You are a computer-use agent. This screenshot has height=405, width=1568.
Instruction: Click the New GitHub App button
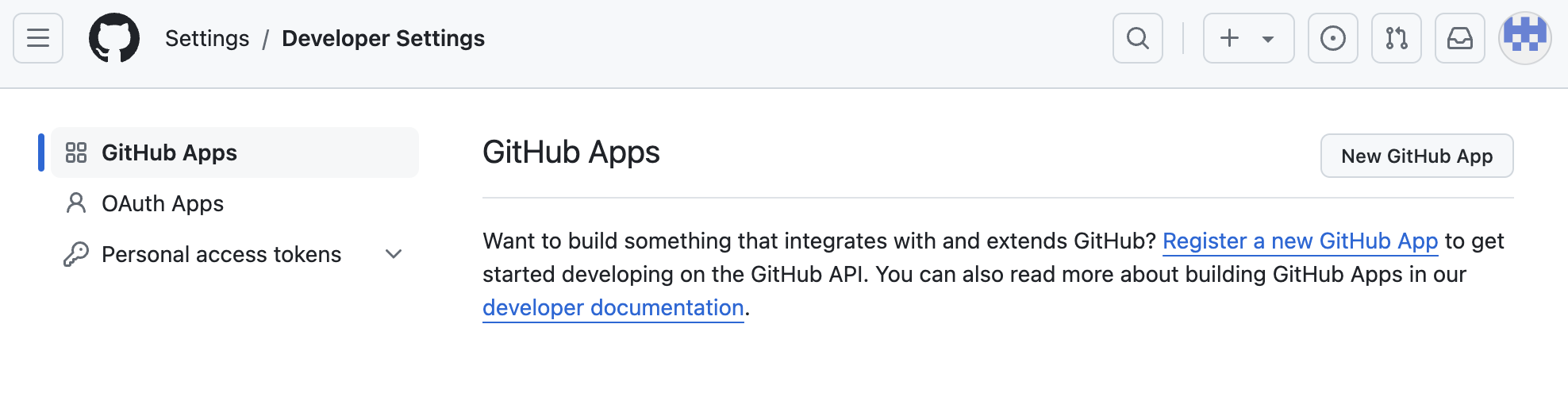(x=1417, y=156)
